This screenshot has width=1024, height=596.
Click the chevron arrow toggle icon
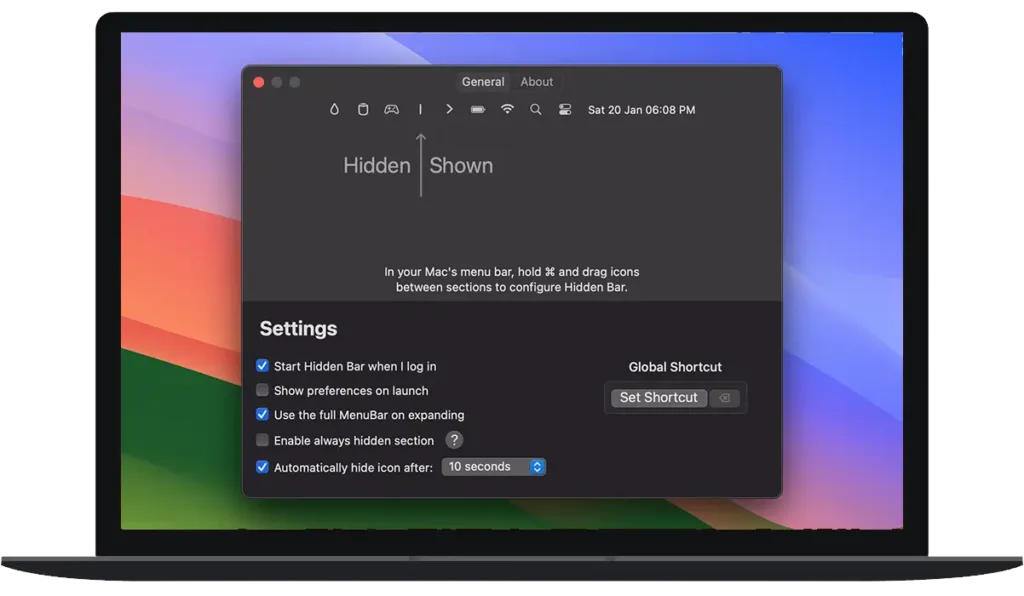click(x=449, y=109)
